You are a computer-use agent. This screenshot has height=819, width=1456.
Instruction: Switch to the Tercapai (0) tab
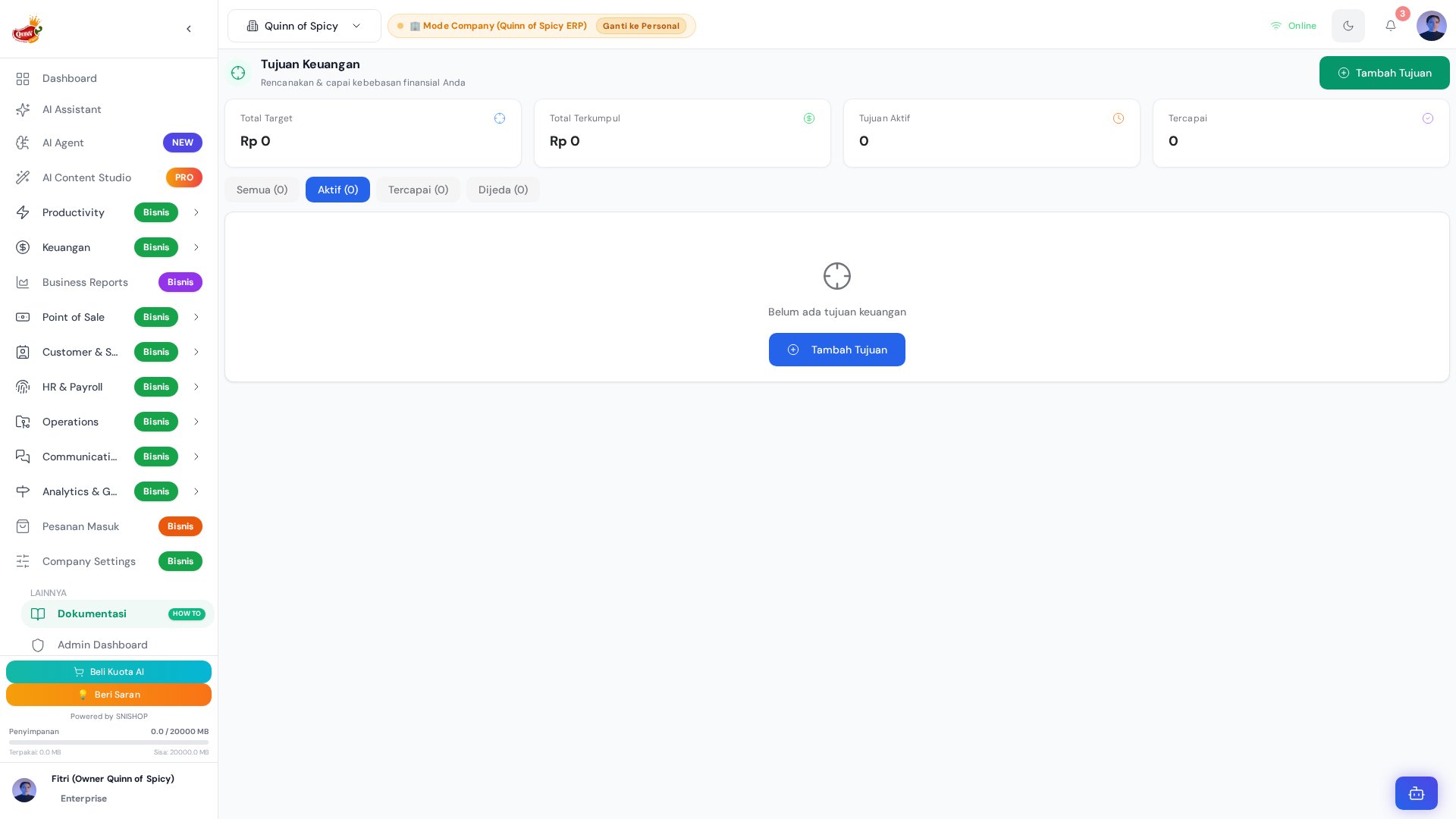pyautogui.click(x=418, y=190)
